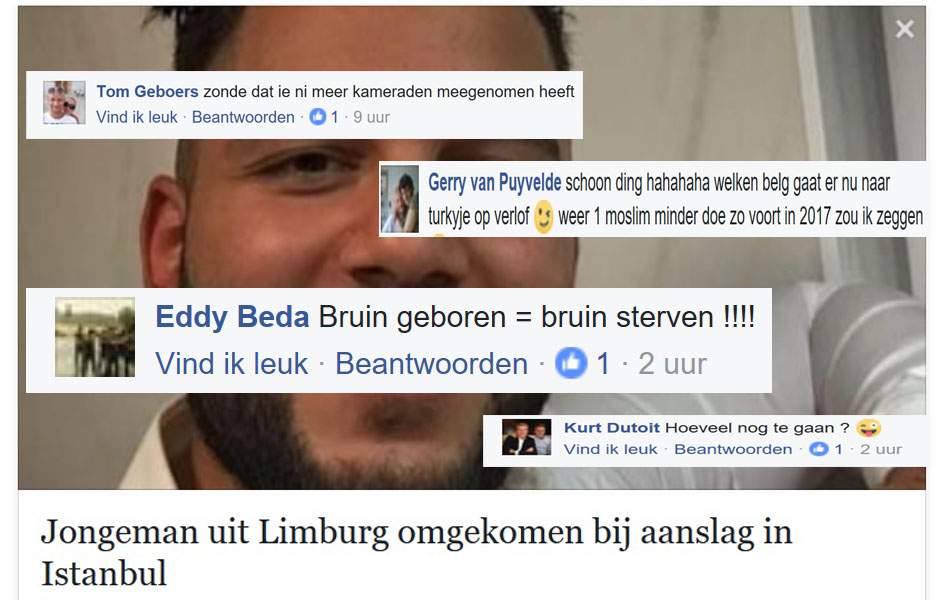Image resolution: width=945 pixels, height=600 pixels.
Task: Click 'Beantwoorden' under Eddy Beda comment
Action: (432, 364)
